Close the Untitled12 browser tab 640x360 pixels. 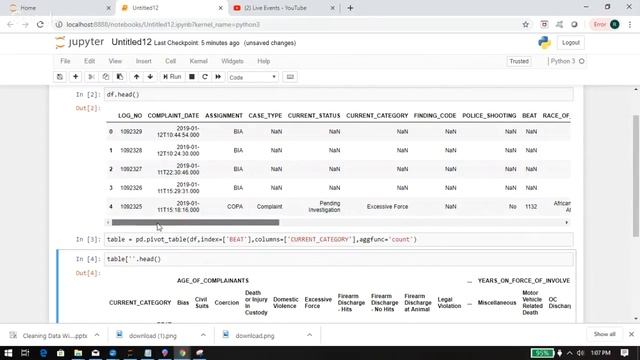tap(220, 8)
